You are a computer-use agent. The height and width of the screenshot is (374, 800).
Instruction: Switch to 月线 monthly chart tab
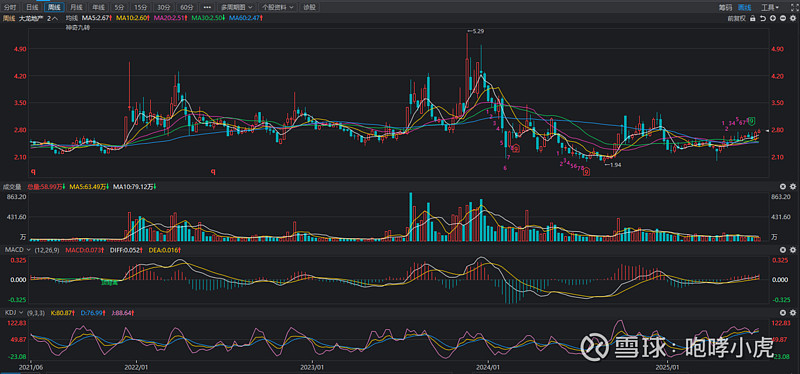click(x=76, y=8)
